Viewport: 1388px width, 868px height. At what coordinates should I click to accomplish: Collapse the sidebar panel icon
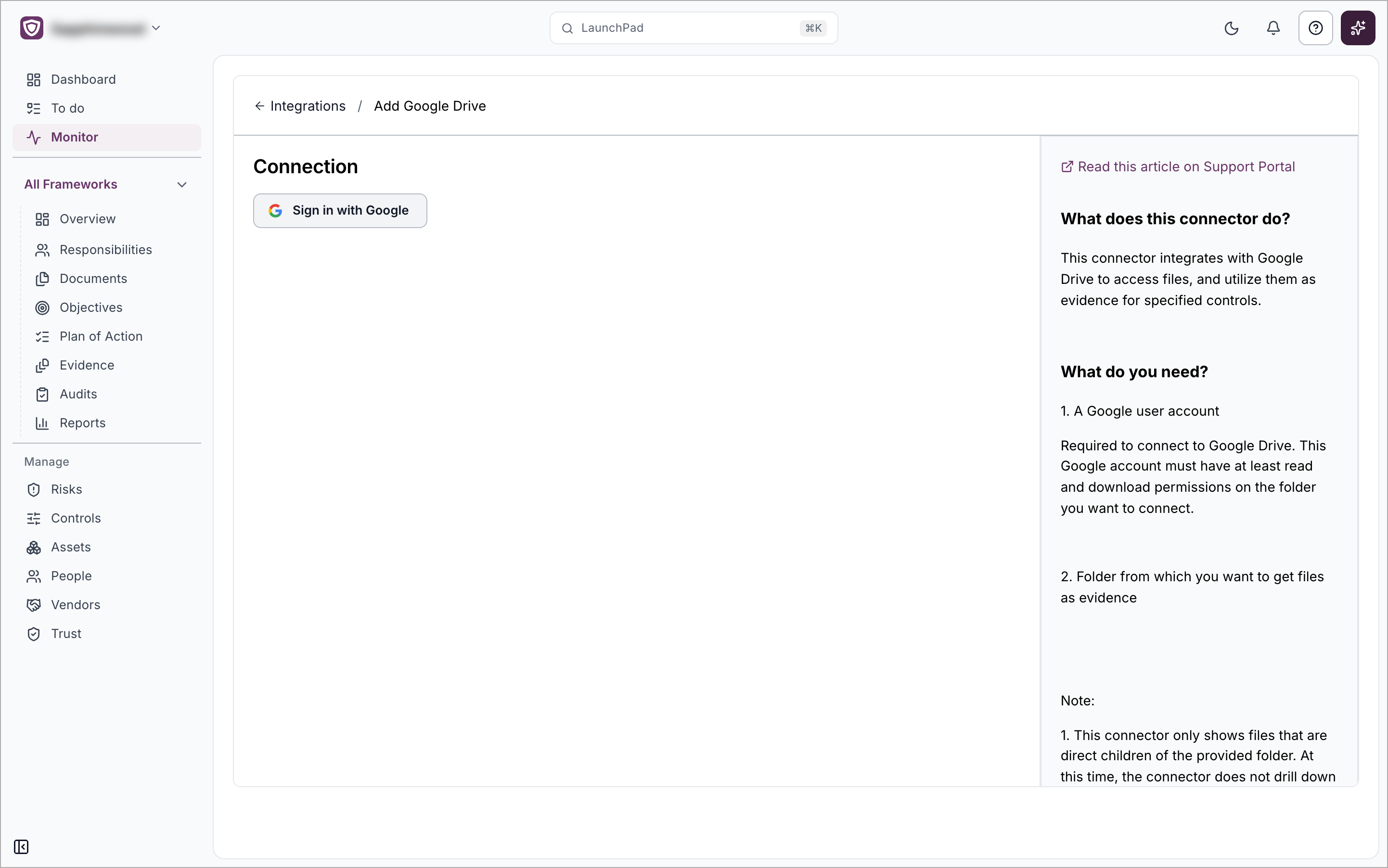(x=21, y=847)
